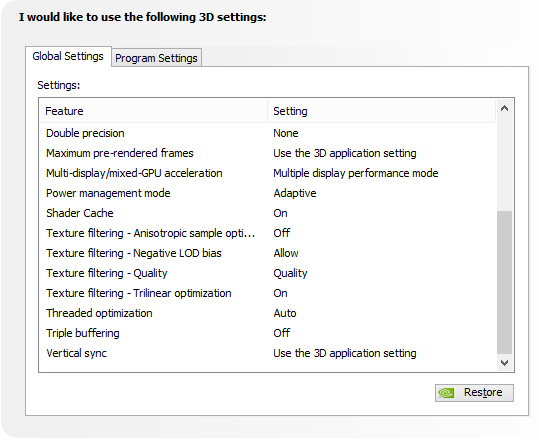539x443 pixels.
Task: Select the Global Settings tab
Action: pyautogui.click(x=68, y=56)
